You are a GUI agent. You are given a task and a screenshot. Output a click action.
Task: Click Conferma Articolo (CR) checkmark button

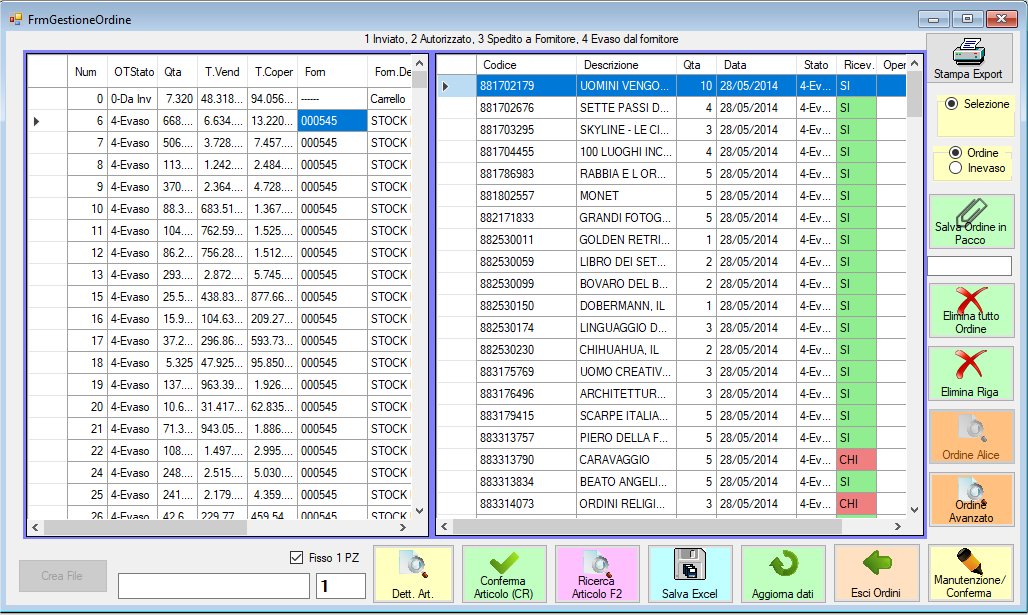pos(504,574)
